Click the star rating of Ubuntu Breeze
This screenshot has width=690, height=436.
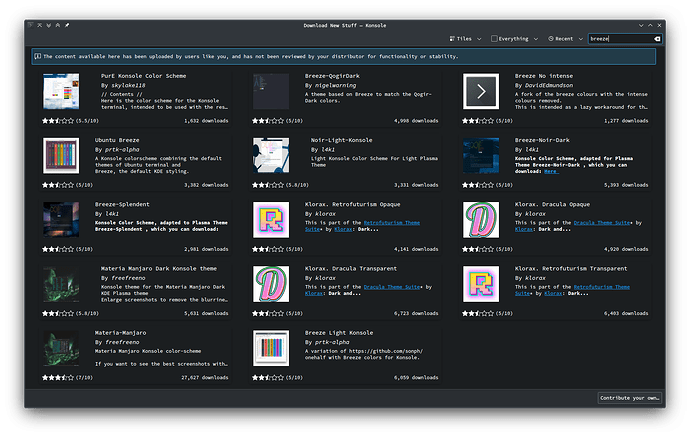click(x=58, y=185)
